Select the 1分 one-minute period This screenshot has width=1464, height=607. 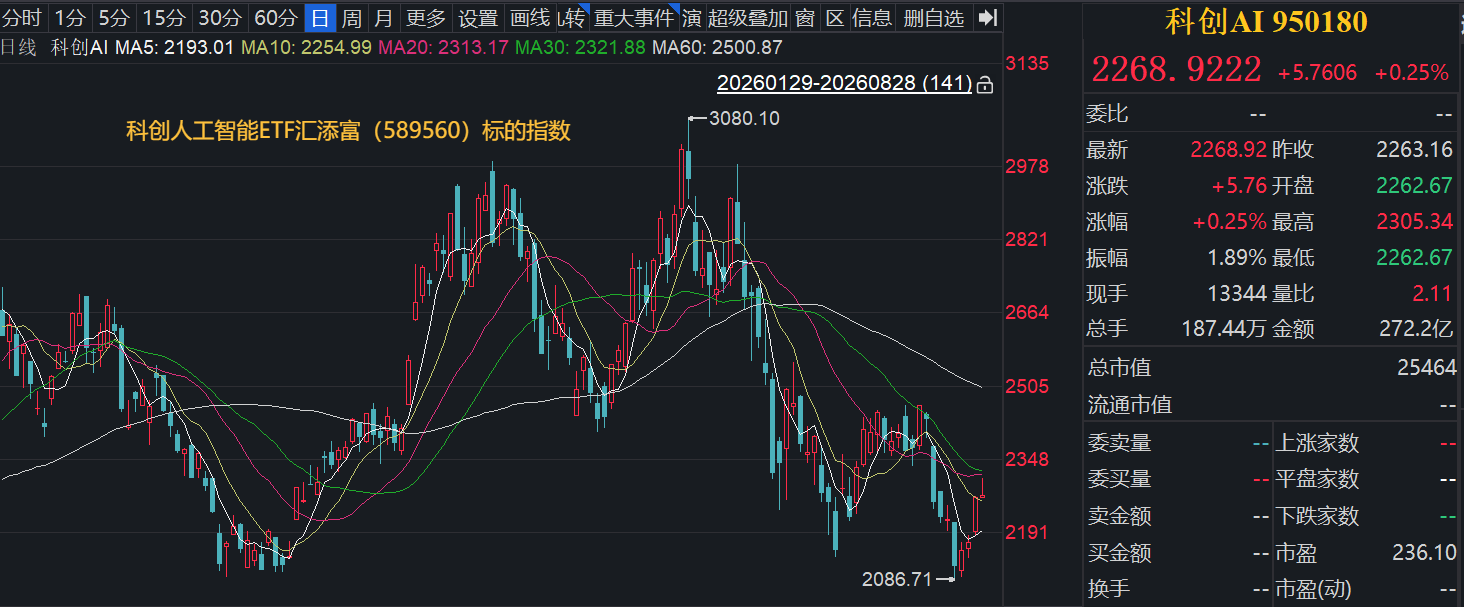[69, 17]
